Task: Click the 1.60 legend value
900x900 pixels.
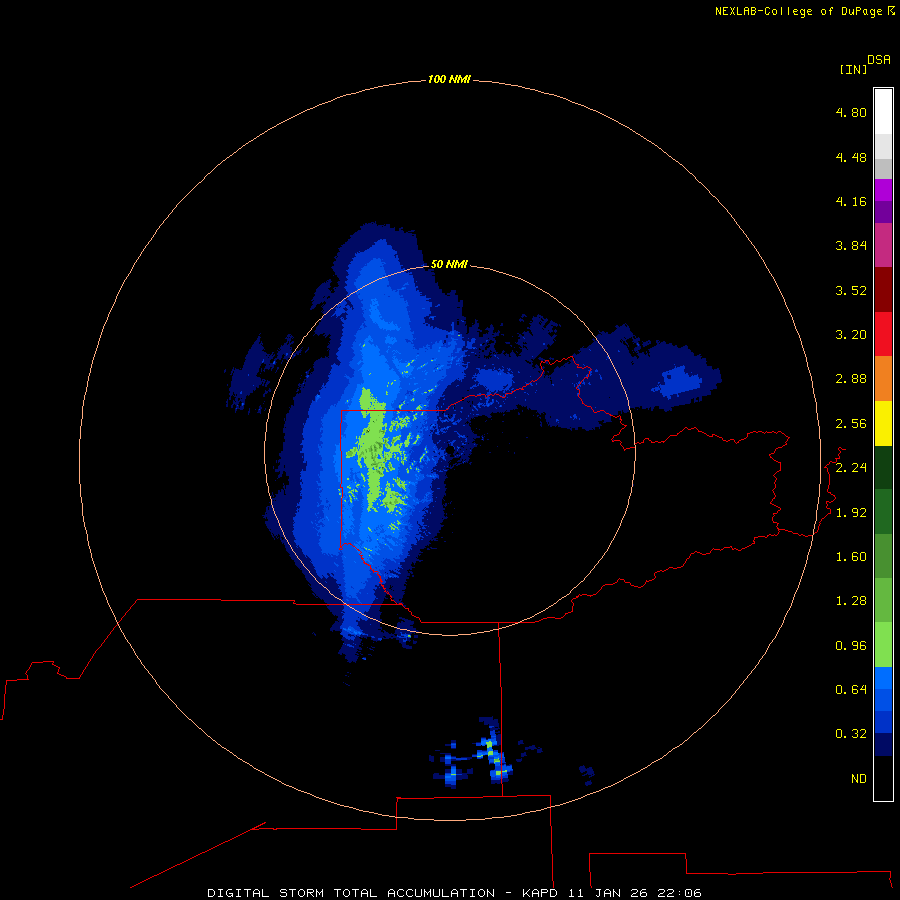Action: coord(851,557)
